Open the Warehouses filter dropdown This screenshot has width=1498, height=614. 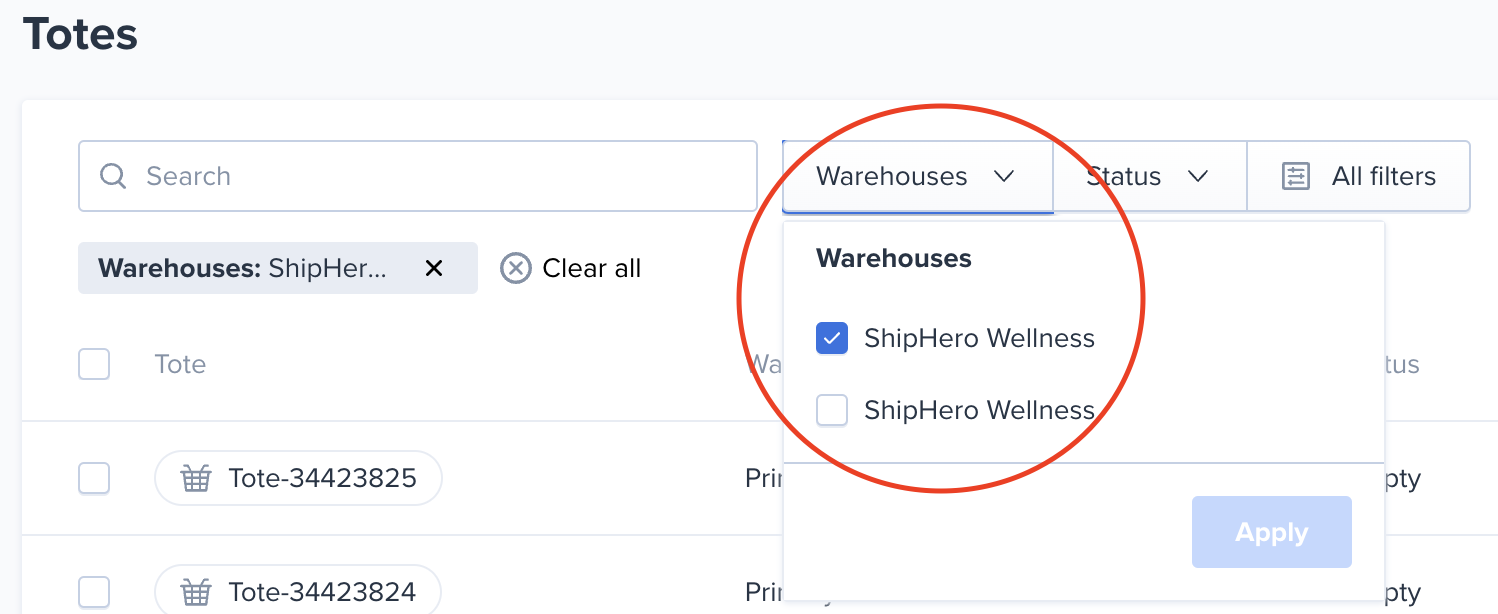918,177
